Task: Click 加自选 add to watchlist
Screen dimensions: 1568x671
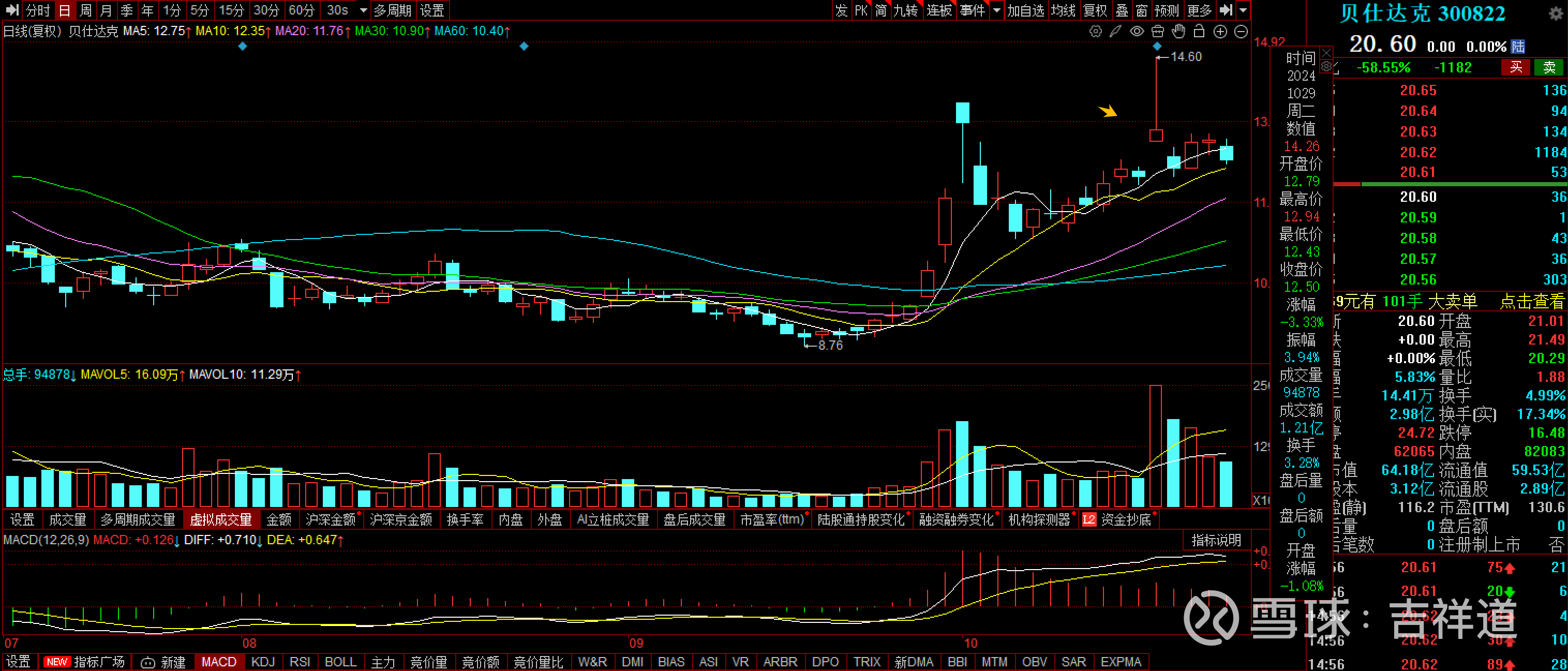Action: pos(1025,10)
